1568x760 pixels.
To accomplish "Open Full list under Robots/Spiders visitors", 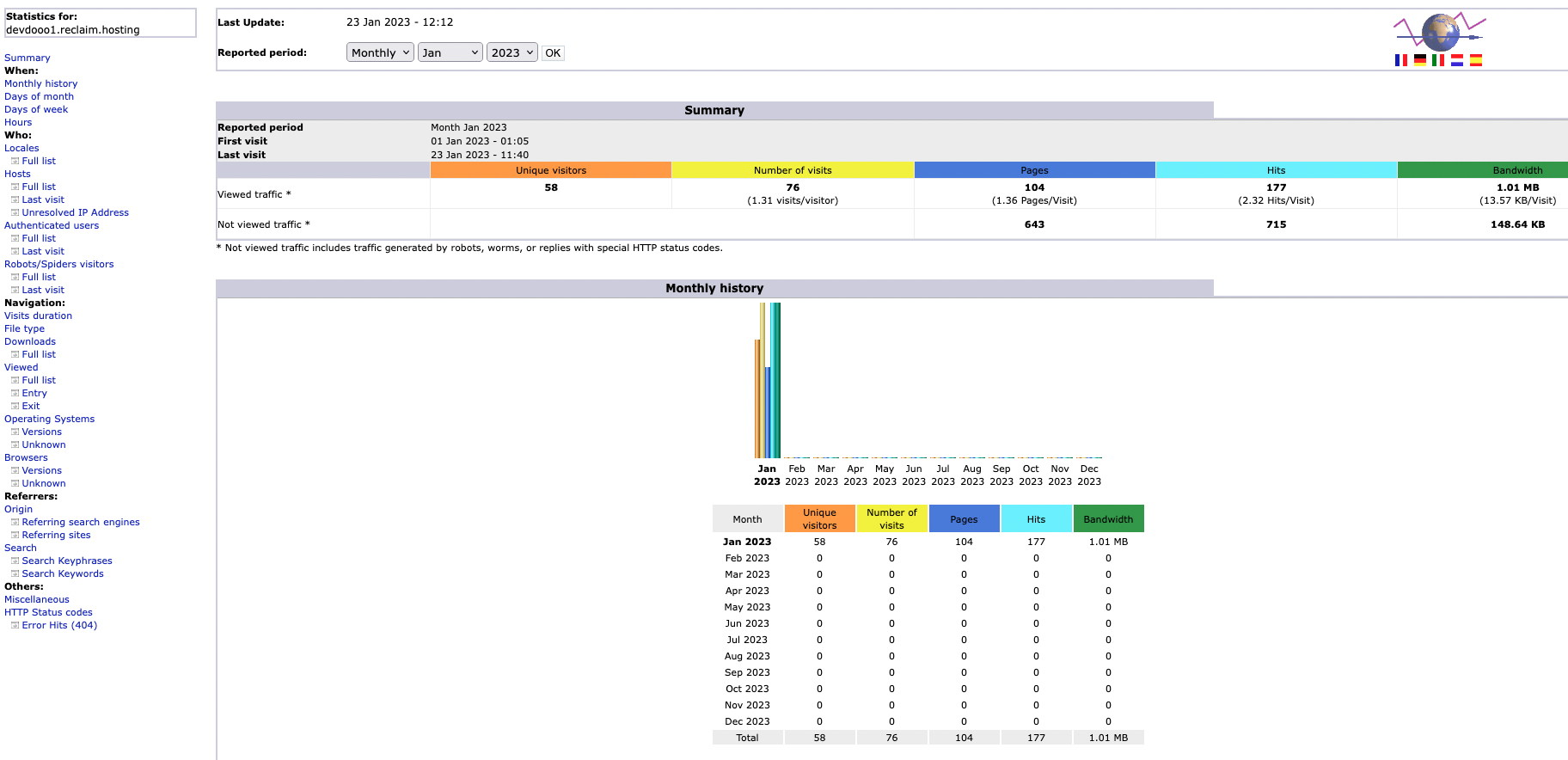I will click(39, 277).
